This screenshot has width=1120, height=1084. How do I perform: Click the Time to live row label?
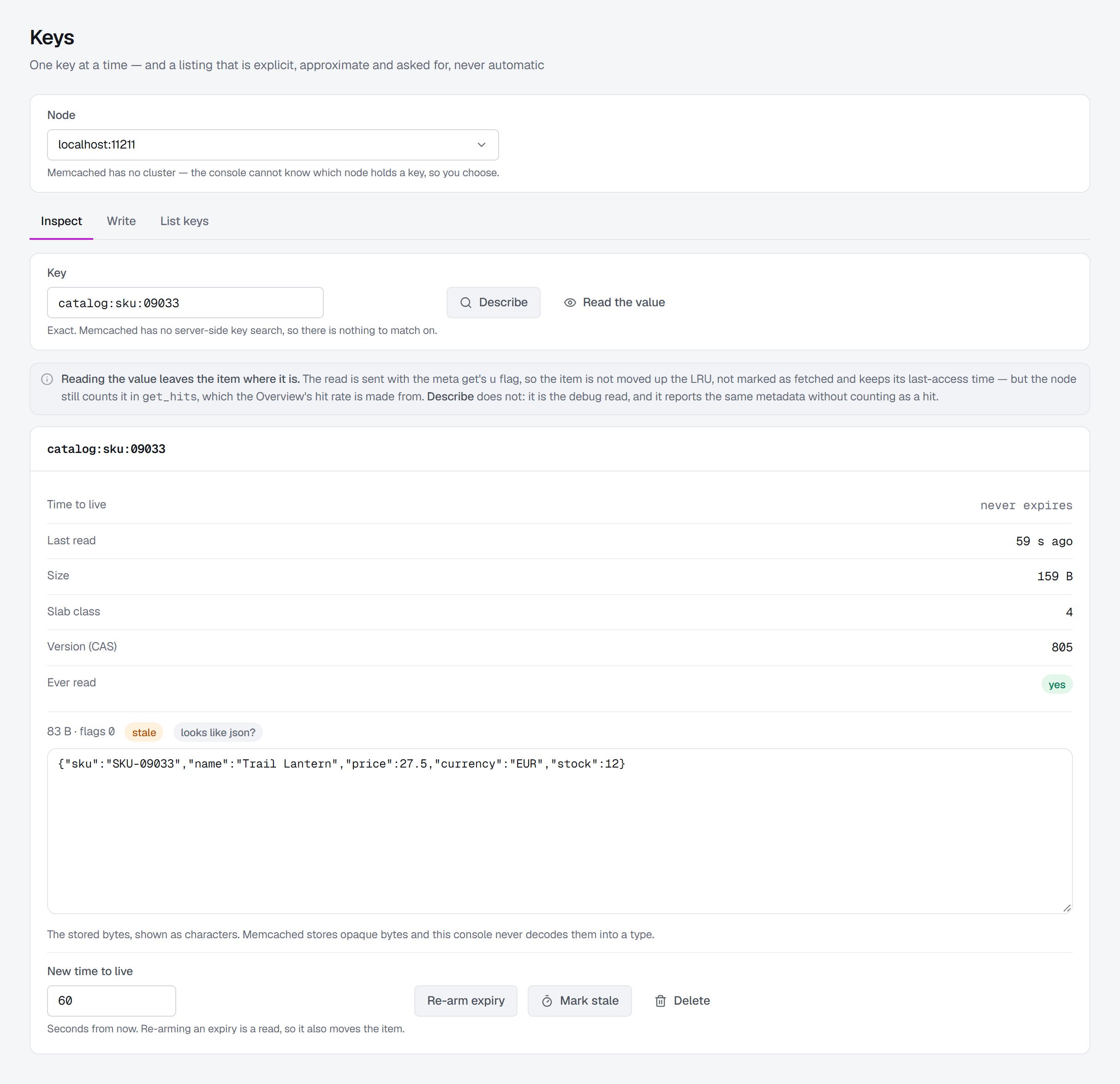point(77,505)
